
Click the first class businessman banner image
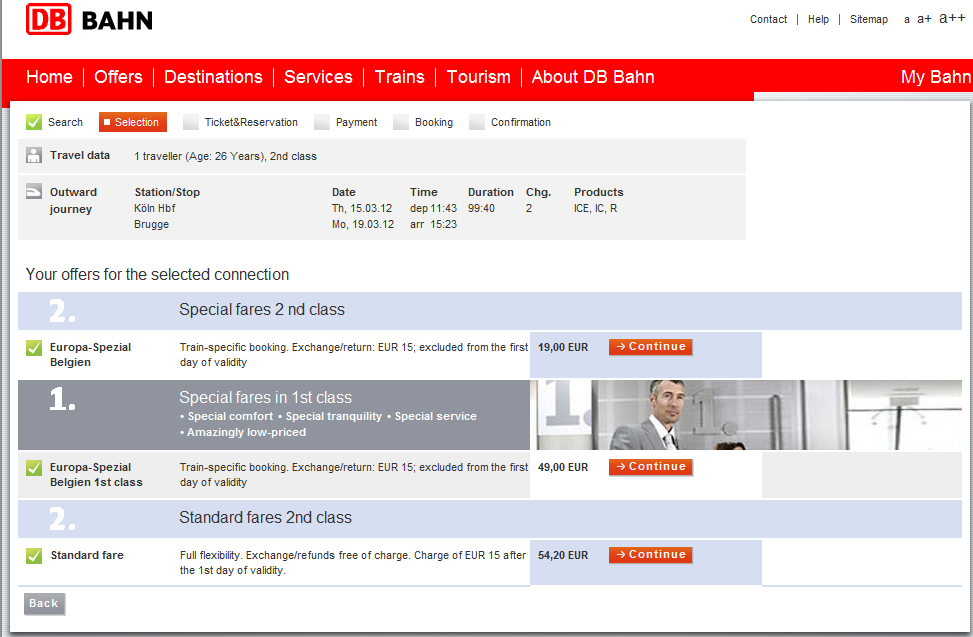click(750, 415)
